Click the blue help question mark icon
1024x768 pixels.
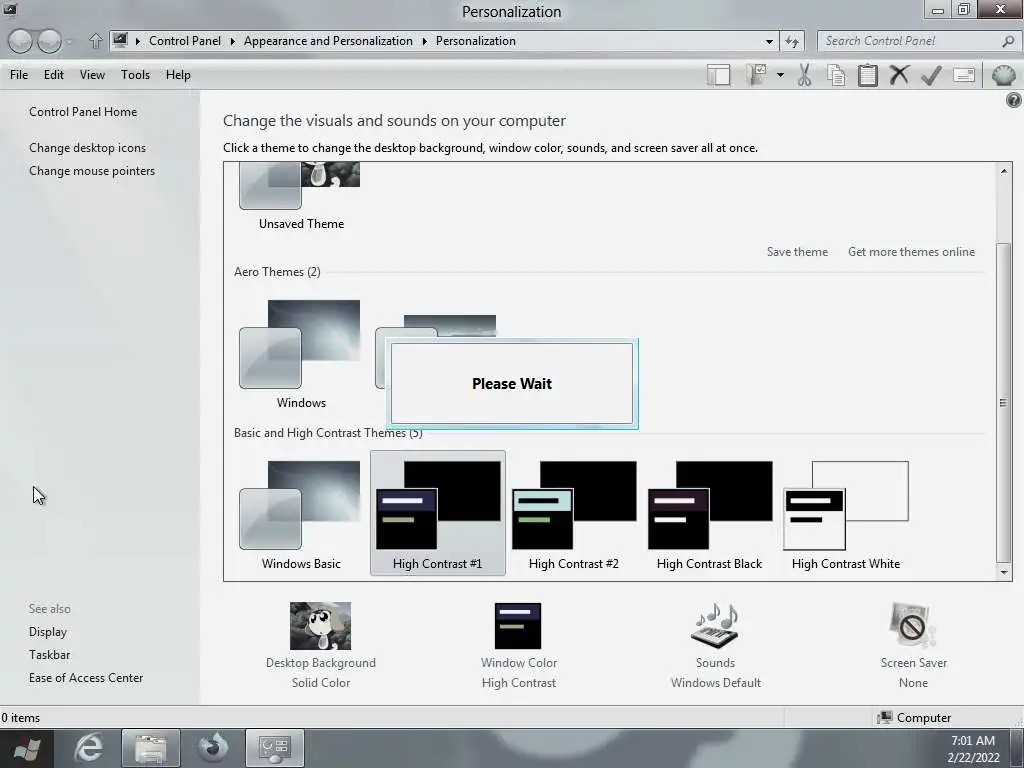[1014, 100]
